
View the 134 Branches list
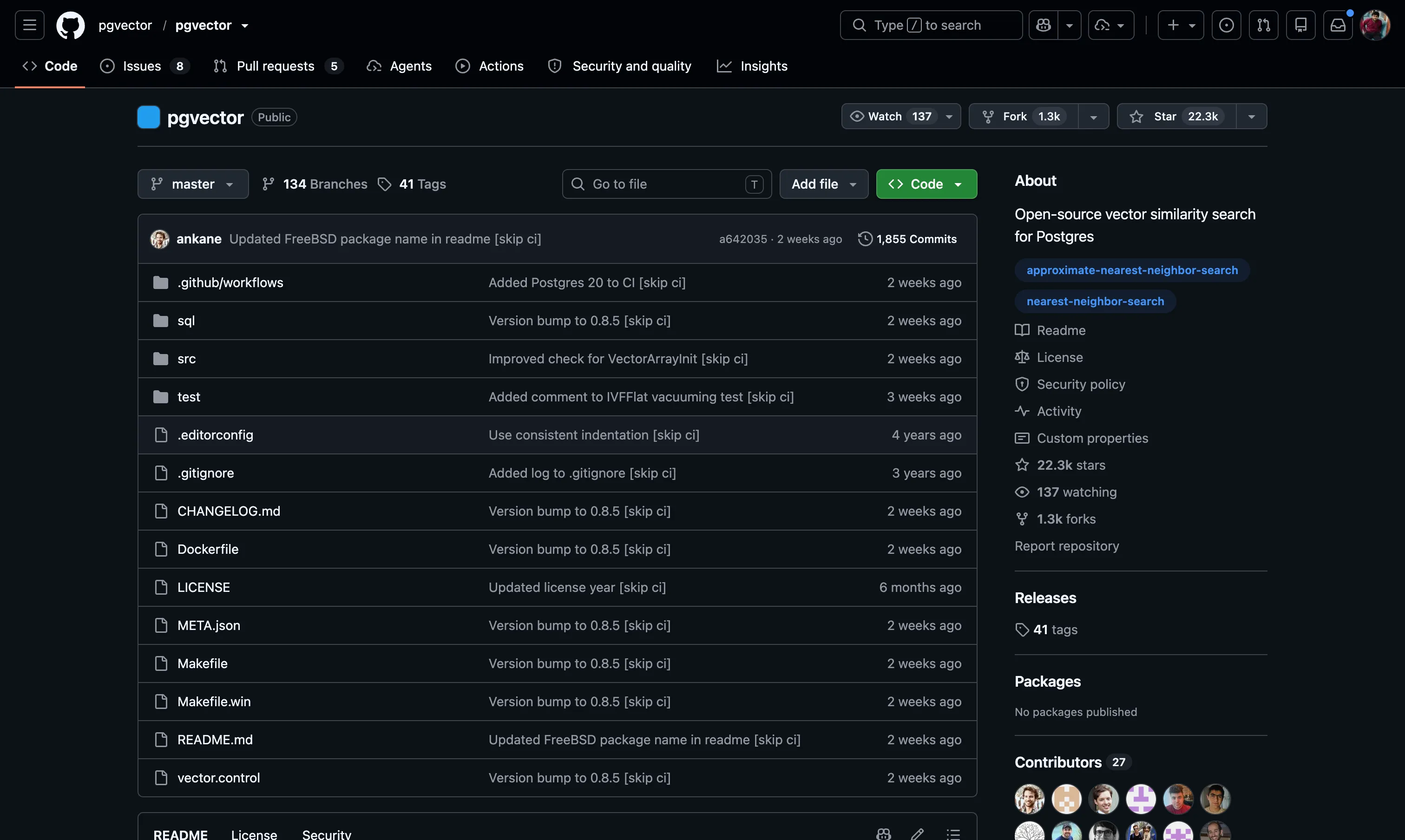pos(315,184)
